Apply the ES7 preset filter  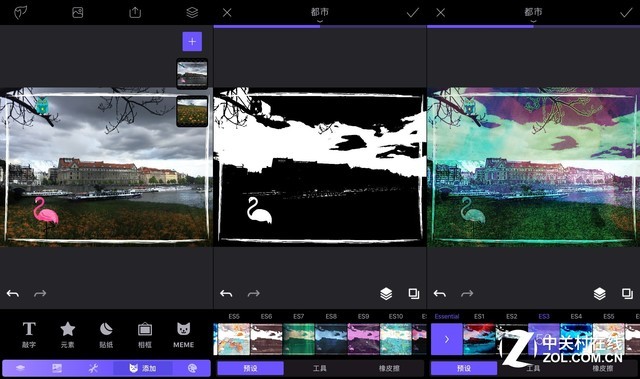pyautogui.click(x=299, y=339)
